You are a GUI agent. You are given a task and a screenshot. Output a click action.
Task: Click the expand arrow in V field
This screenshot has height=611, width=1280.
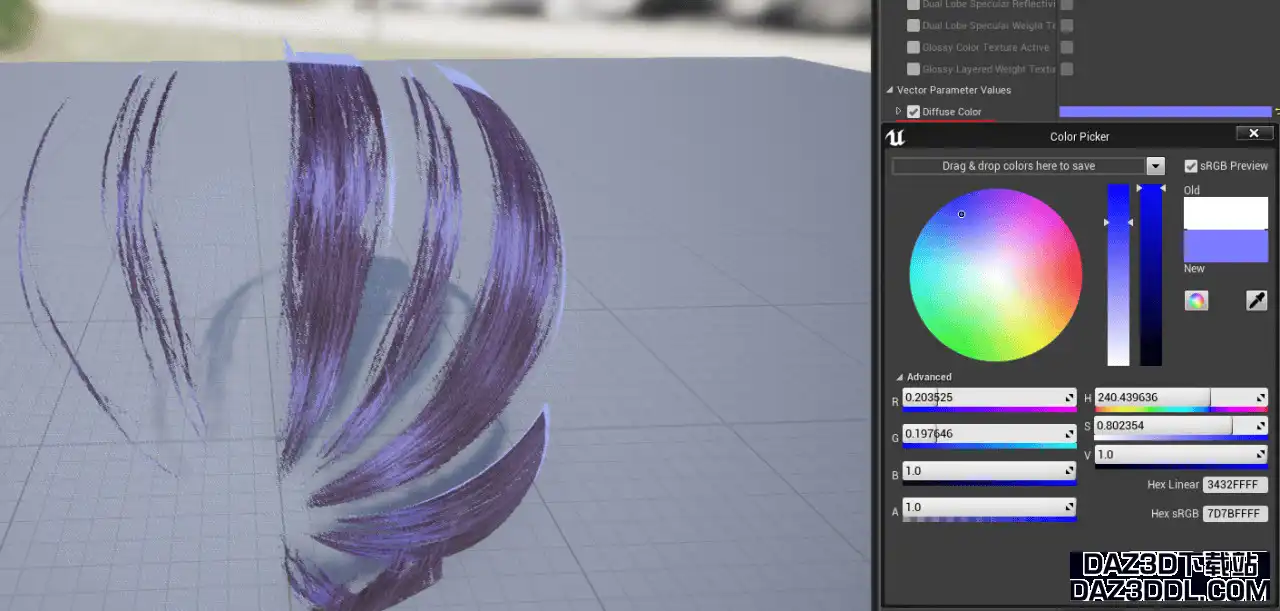click(x=1261, y=455)
